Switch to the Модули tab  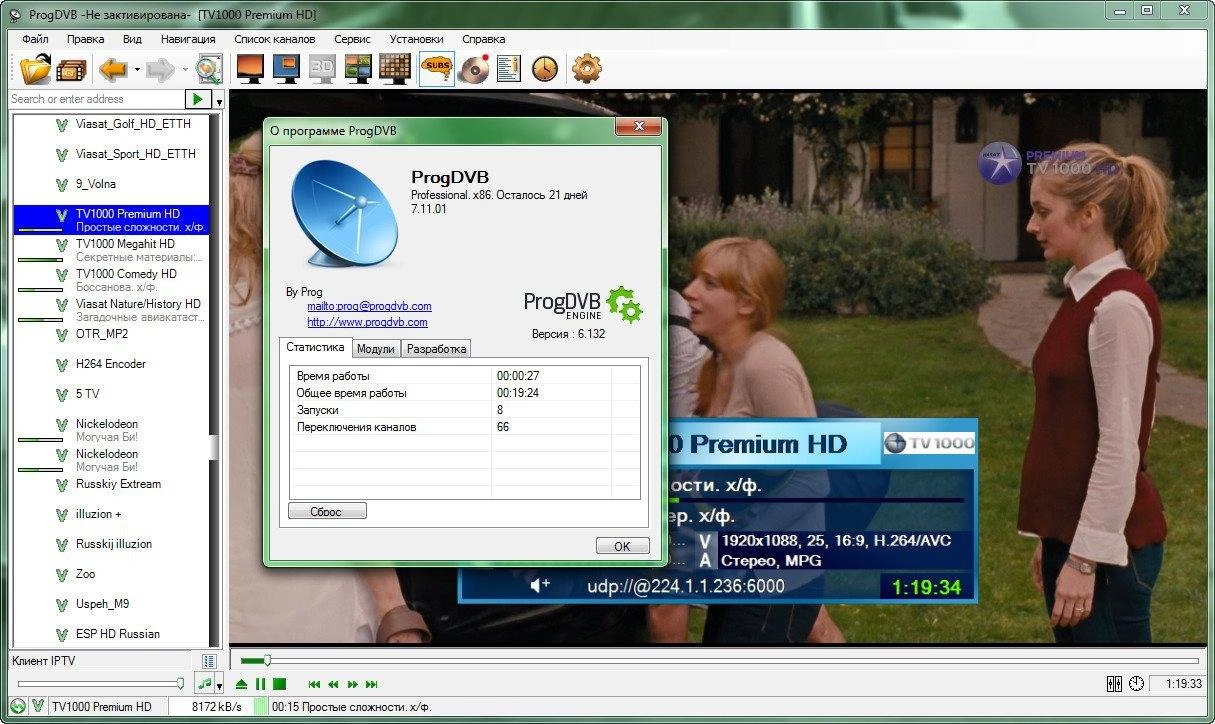coord(376,349)
